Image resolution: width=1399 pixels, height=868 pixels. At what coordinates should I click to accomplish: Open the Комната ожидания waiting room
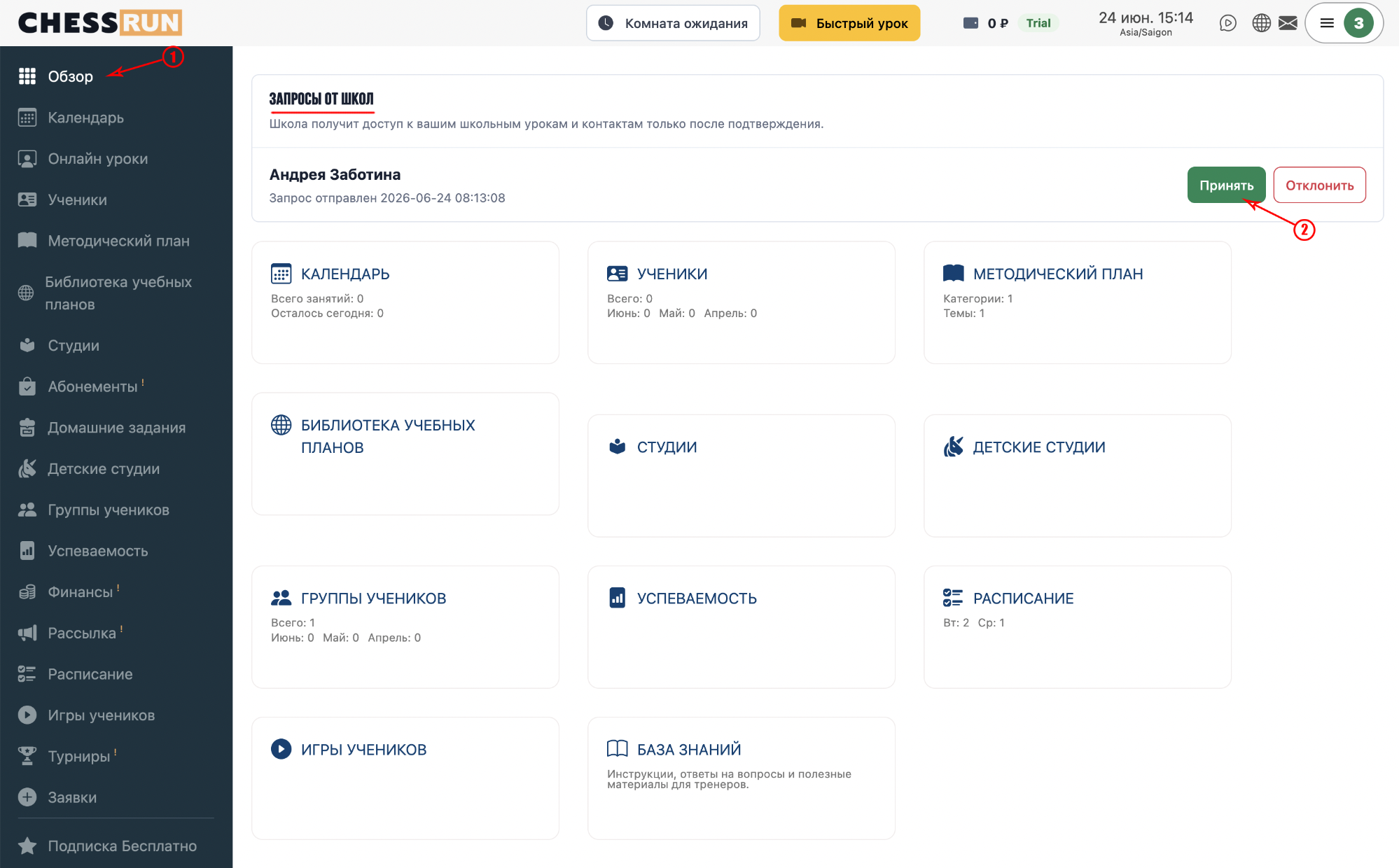tap(673, 23)
